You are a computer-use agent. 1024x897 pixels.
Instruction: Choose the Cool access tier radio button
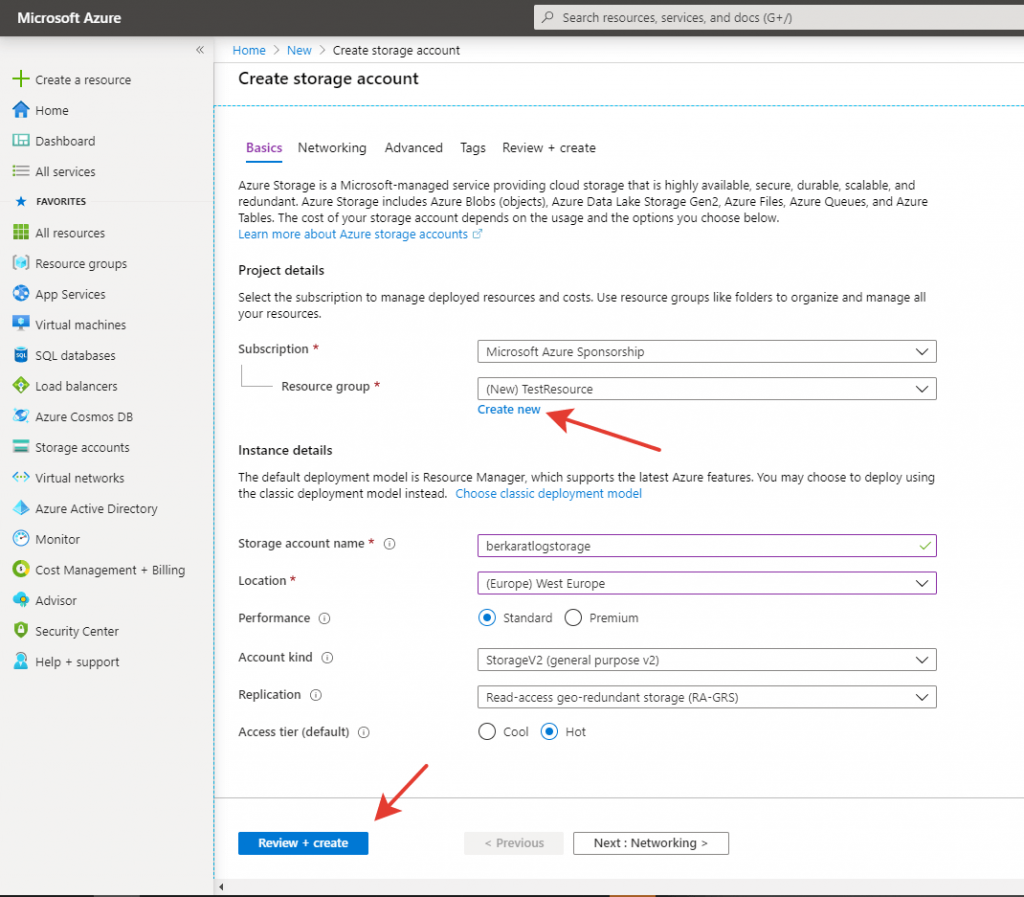[487, 732]
